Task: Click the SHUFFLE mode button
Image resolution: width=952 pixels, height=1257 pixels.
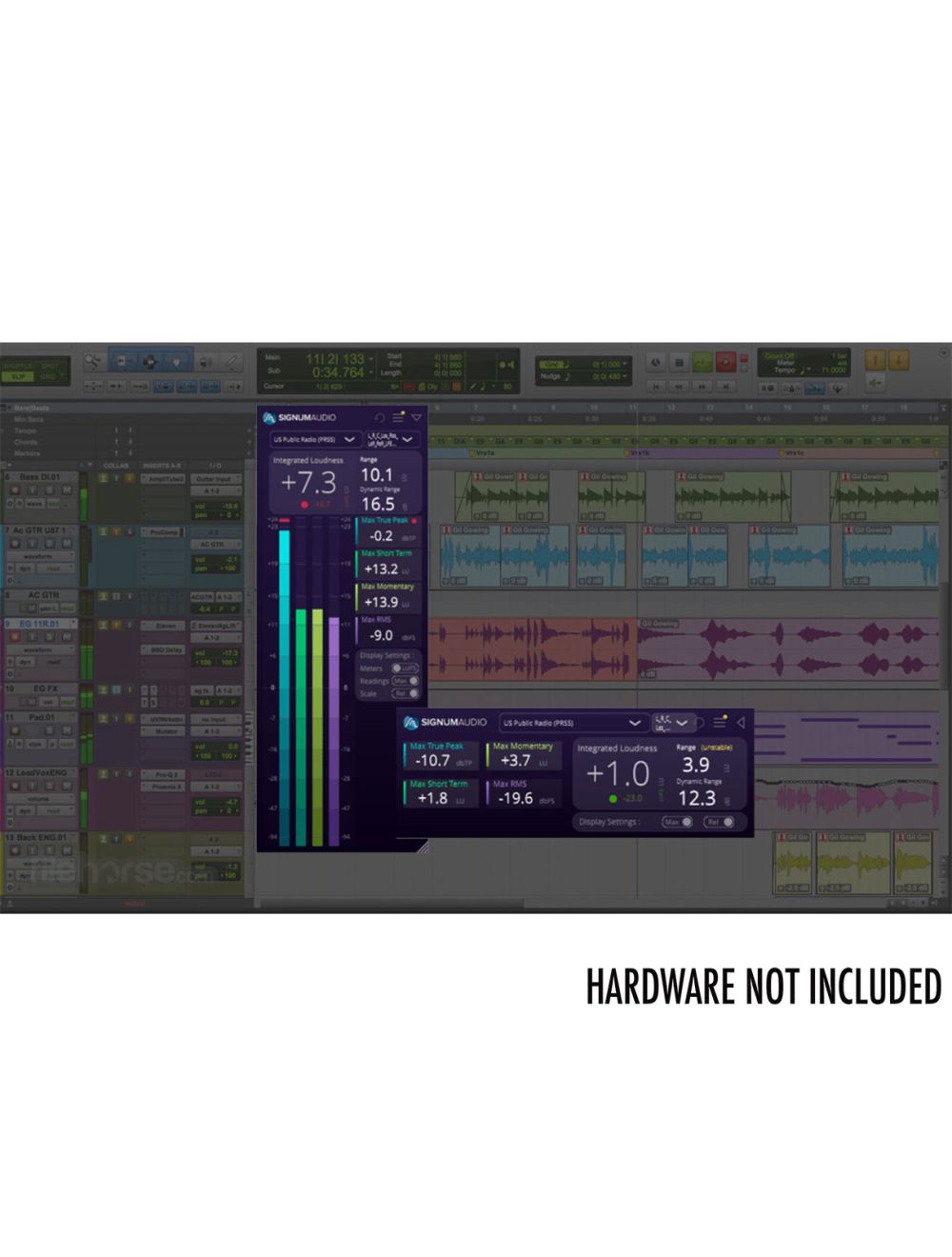Action: [17, 366]
